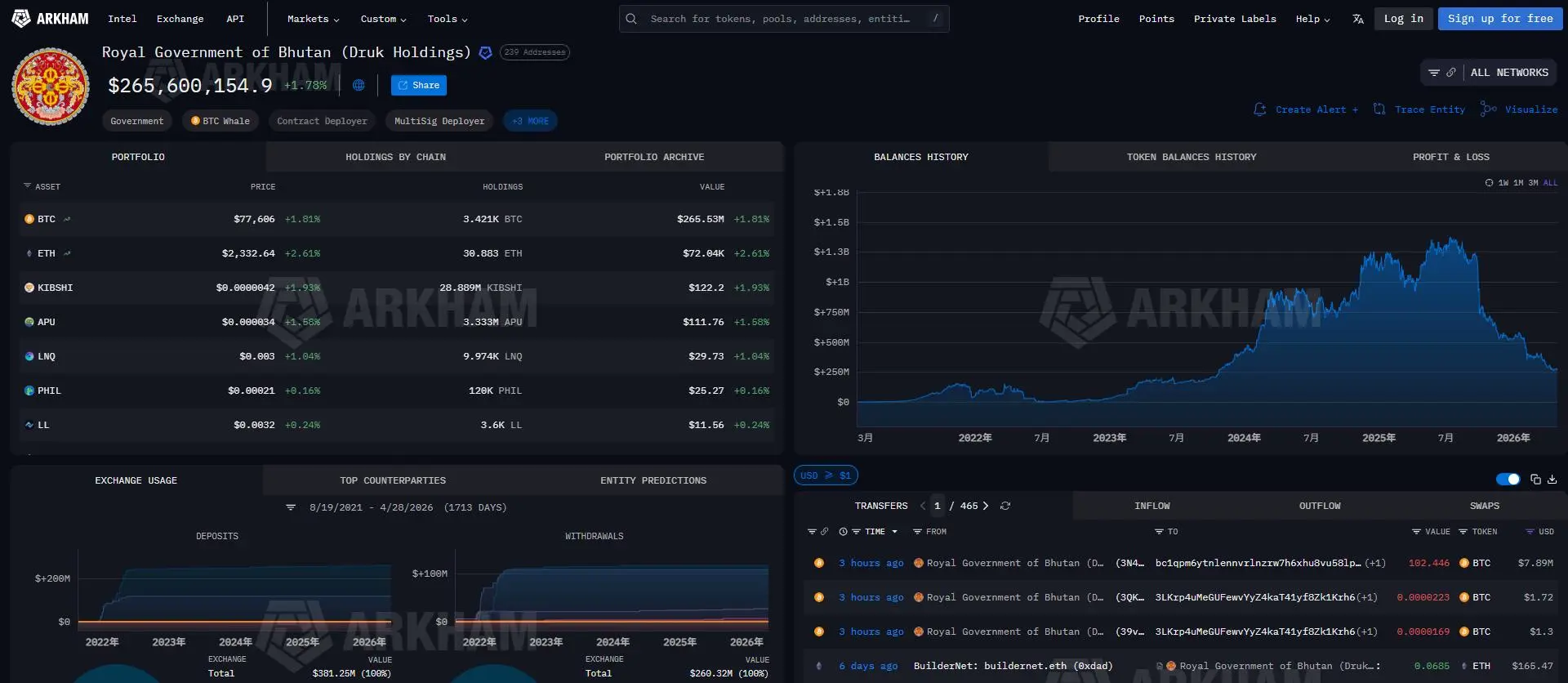
Task: Click the ETH price chart icon in portfolio
Action: pyautogui.click(x=67, y=253)
